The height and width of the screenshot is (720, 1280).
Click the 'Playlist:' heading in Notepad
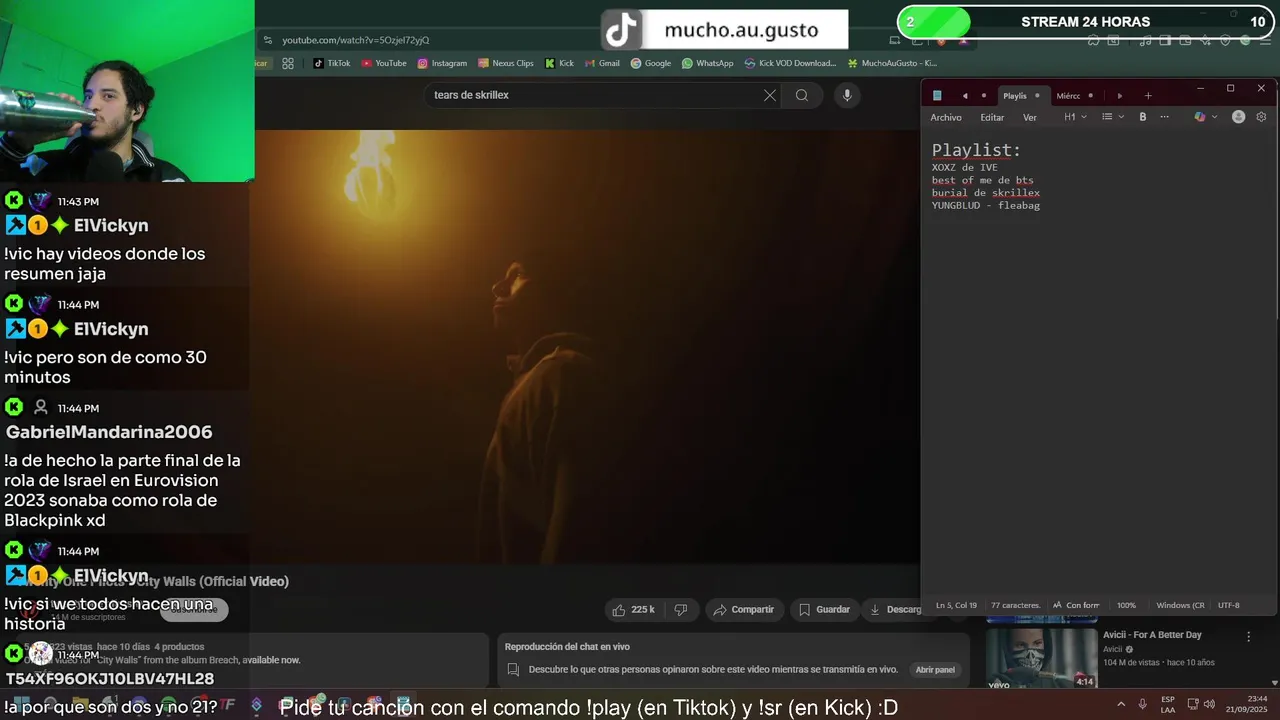pos(977,150)
